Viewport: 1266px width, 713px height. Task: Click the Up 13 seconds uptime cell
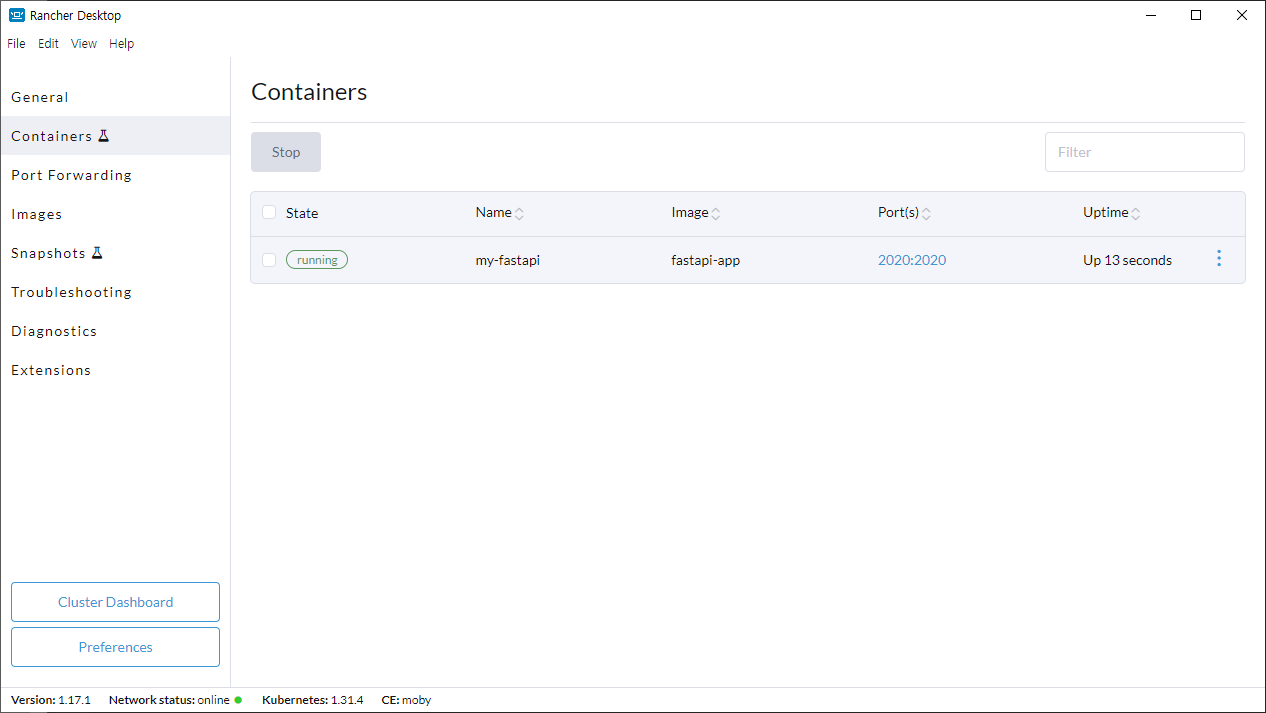point(1127,260)
